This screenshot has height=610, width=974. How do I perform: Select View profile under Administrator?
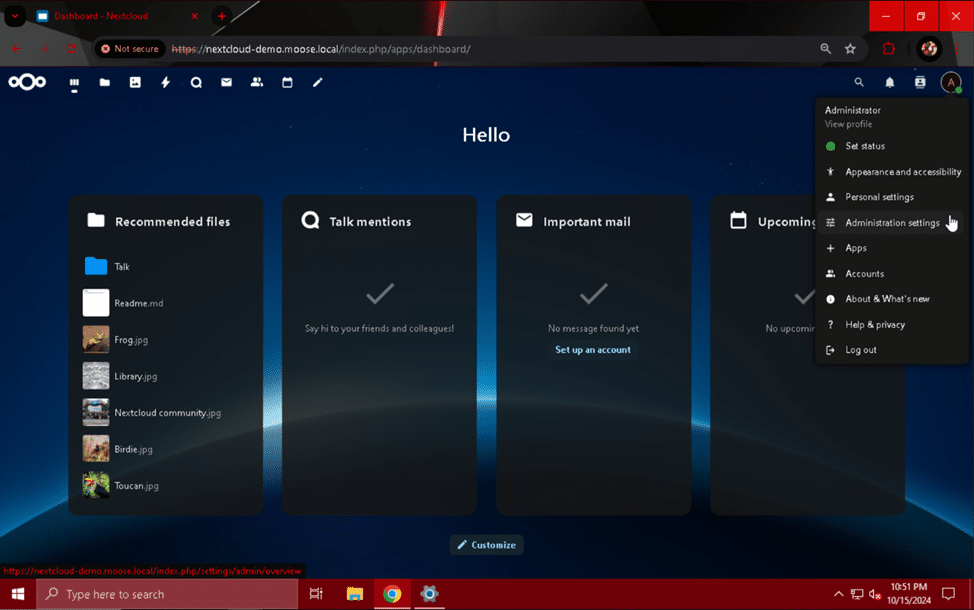pos(848,124)
